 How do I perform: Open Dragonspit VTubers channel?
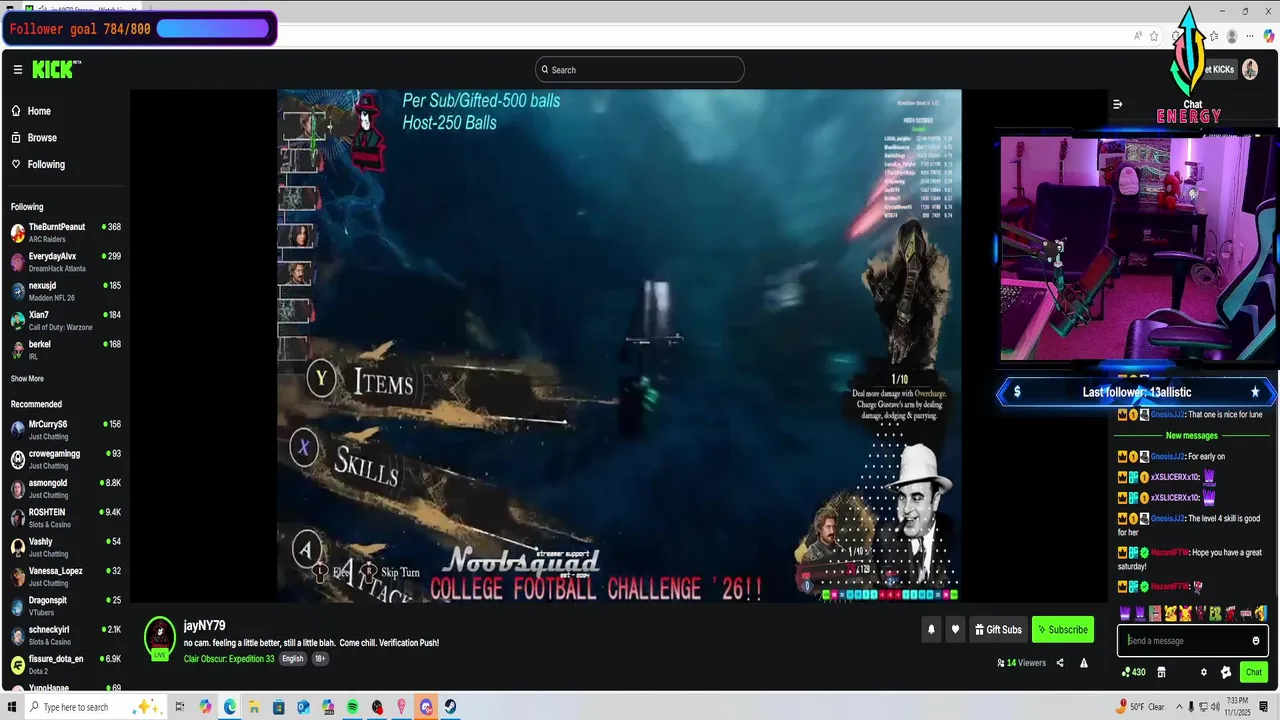click(65, 605)
